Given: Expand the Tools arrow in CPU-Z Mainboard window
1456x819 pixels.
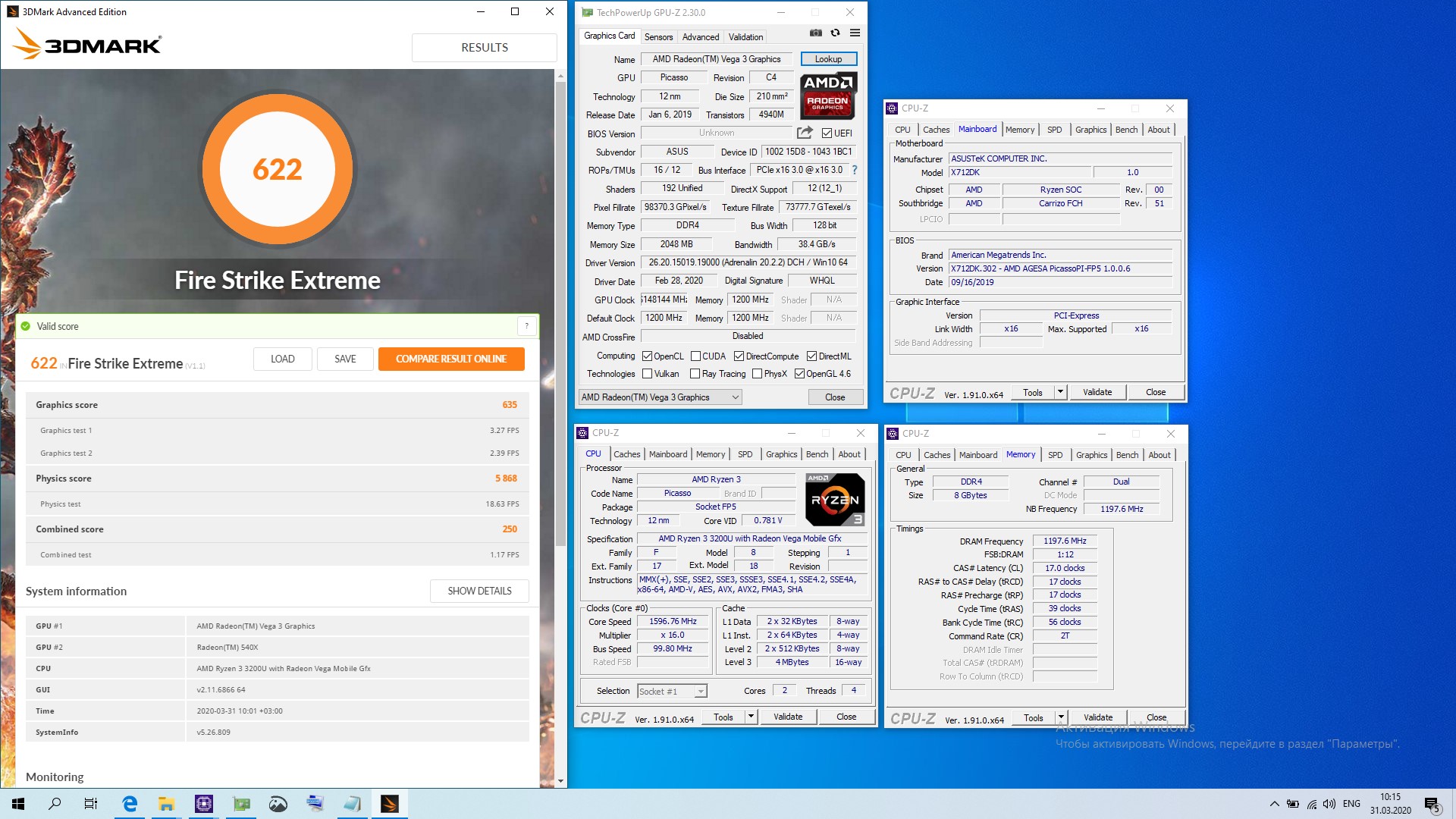Looking at the screenshot, I should [1061, 392].
